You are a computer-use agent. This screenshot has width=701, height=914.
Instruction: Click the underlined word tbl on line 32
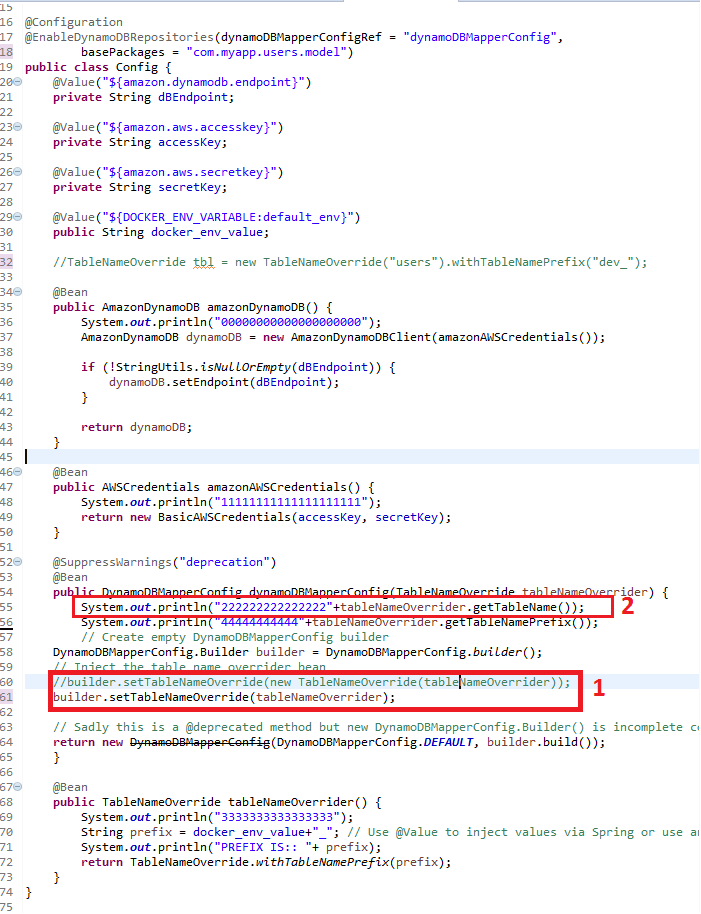(x=203, y=262)
